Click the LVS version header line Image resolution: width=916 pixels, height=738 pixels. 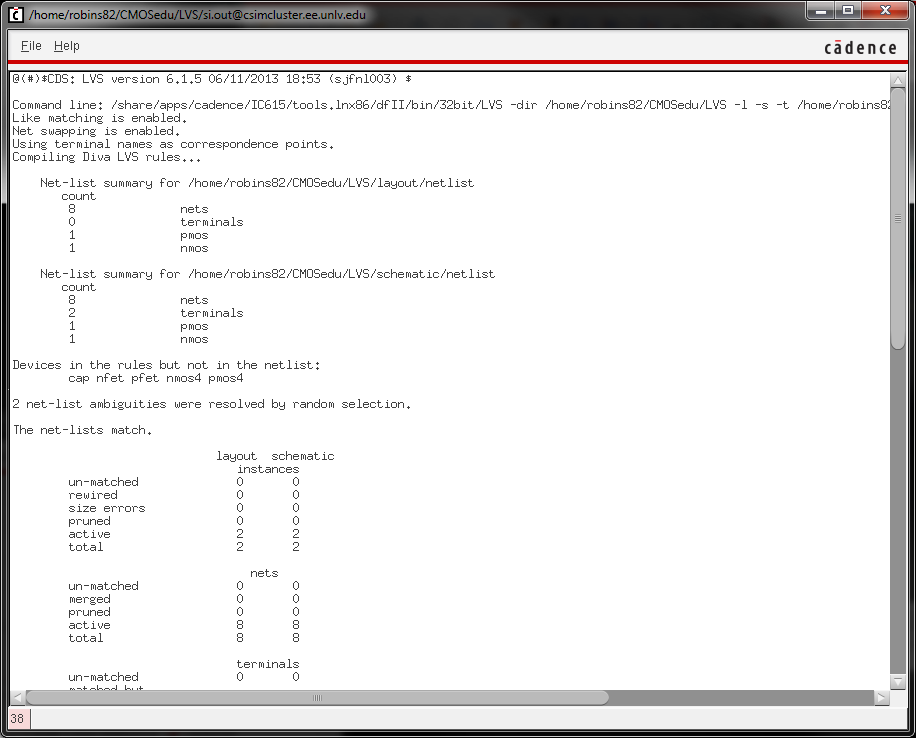pyautogui.click(x=212, y=79)
